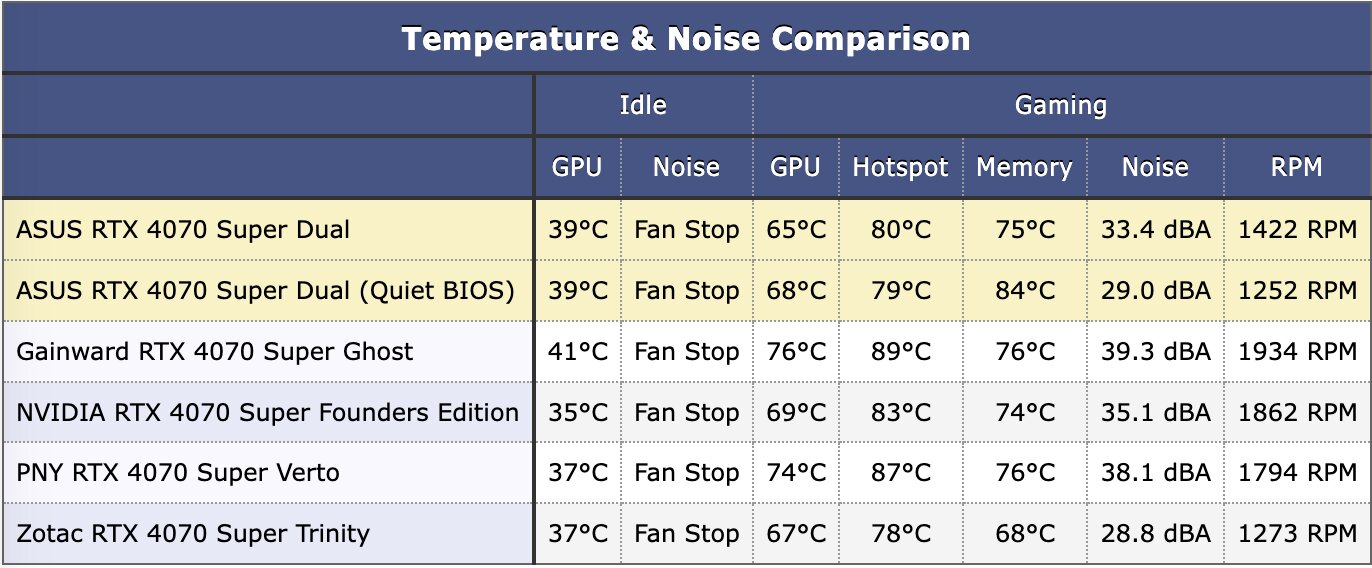The height and width of the screenshot is (568, 1372).
Task: Select the ASUS RTX 4070 Super Dual row name
Action: point(183,230)
